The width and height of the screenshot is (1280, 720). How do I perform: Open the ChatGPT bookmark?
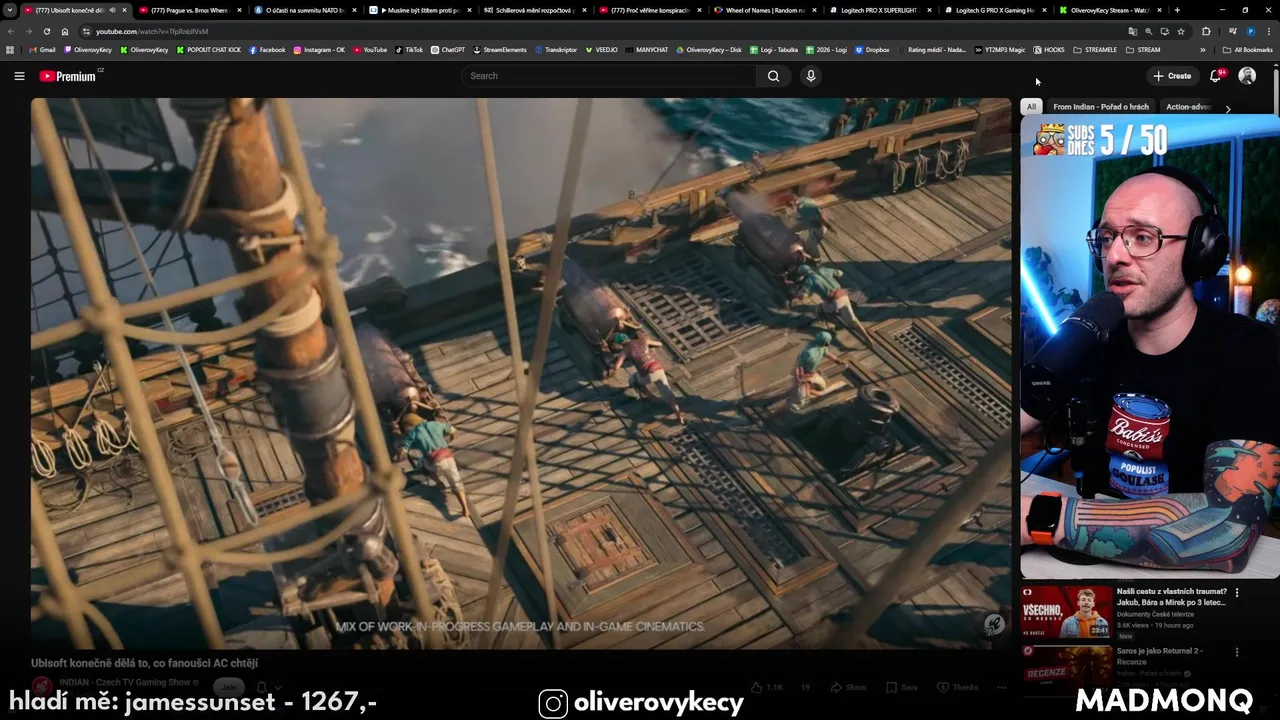coord(448,49)
